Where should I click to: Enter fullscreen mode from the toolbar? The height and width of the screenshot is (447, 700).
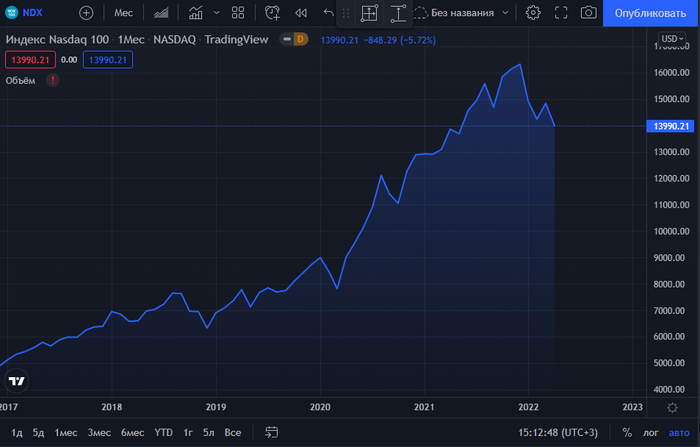coord(560,13)
